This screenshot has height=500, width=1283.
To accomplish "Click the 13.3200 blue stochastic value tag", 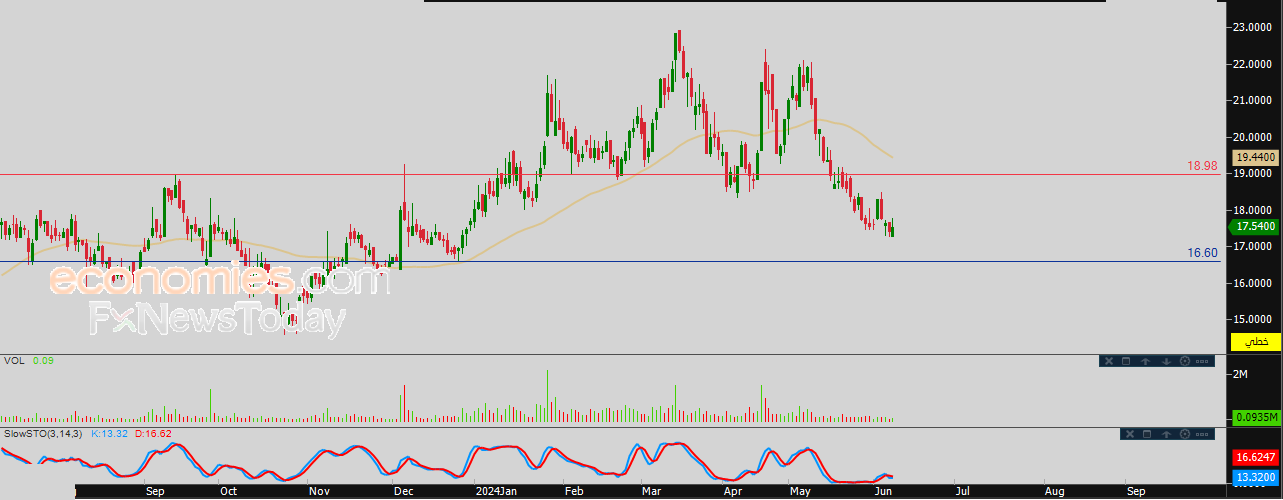I will point(1257,477).
